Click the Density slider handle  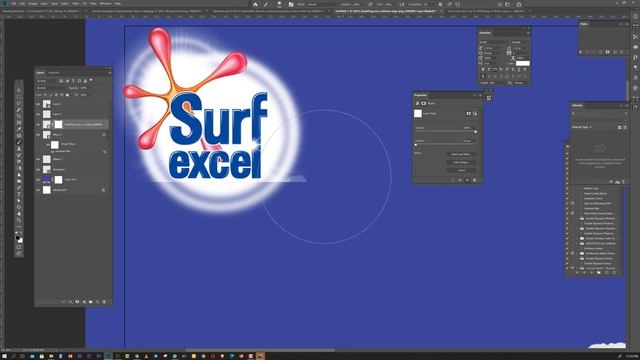tap(476, 132)
